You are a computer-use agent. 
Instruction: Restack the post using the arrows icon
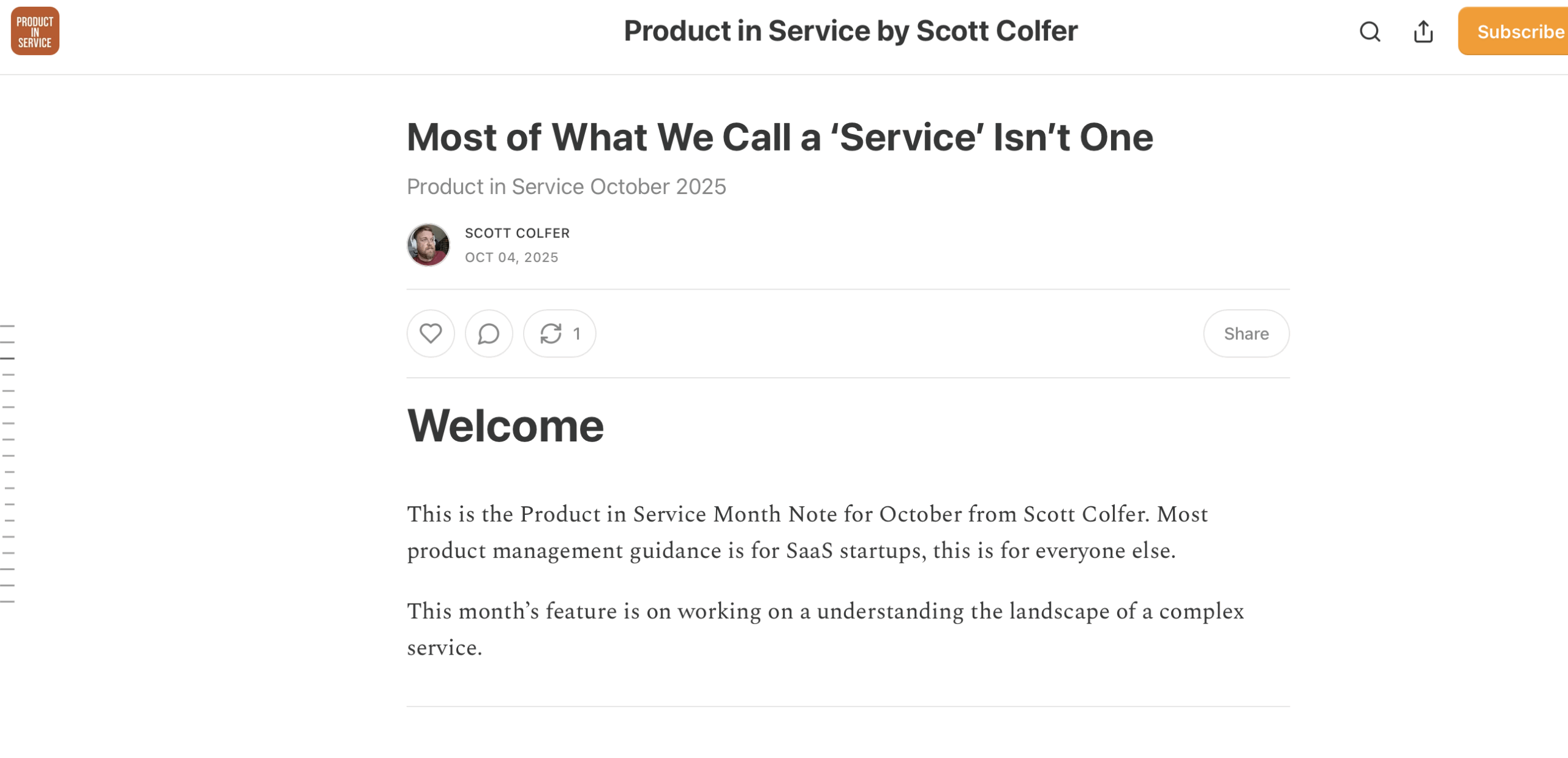(x=551, y=334)
